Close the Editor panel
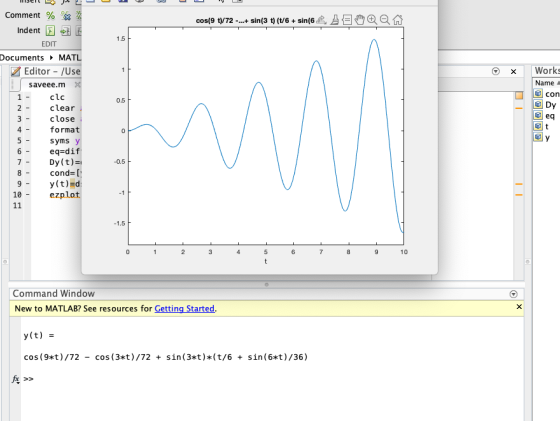 coord(514,71)
